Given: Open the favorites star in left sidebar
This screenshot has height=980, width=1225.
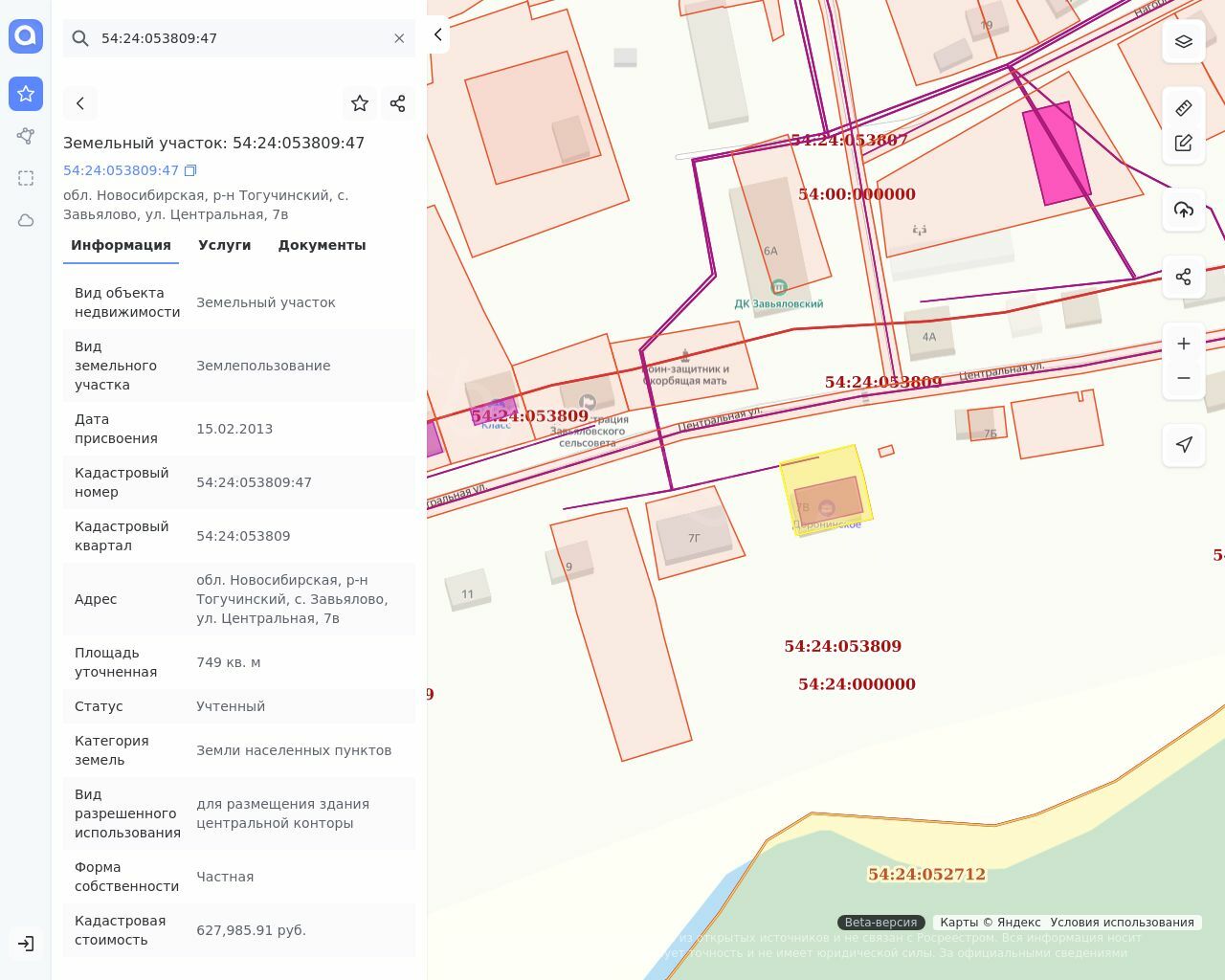Looking at the screenshot, I should [26, 94].
